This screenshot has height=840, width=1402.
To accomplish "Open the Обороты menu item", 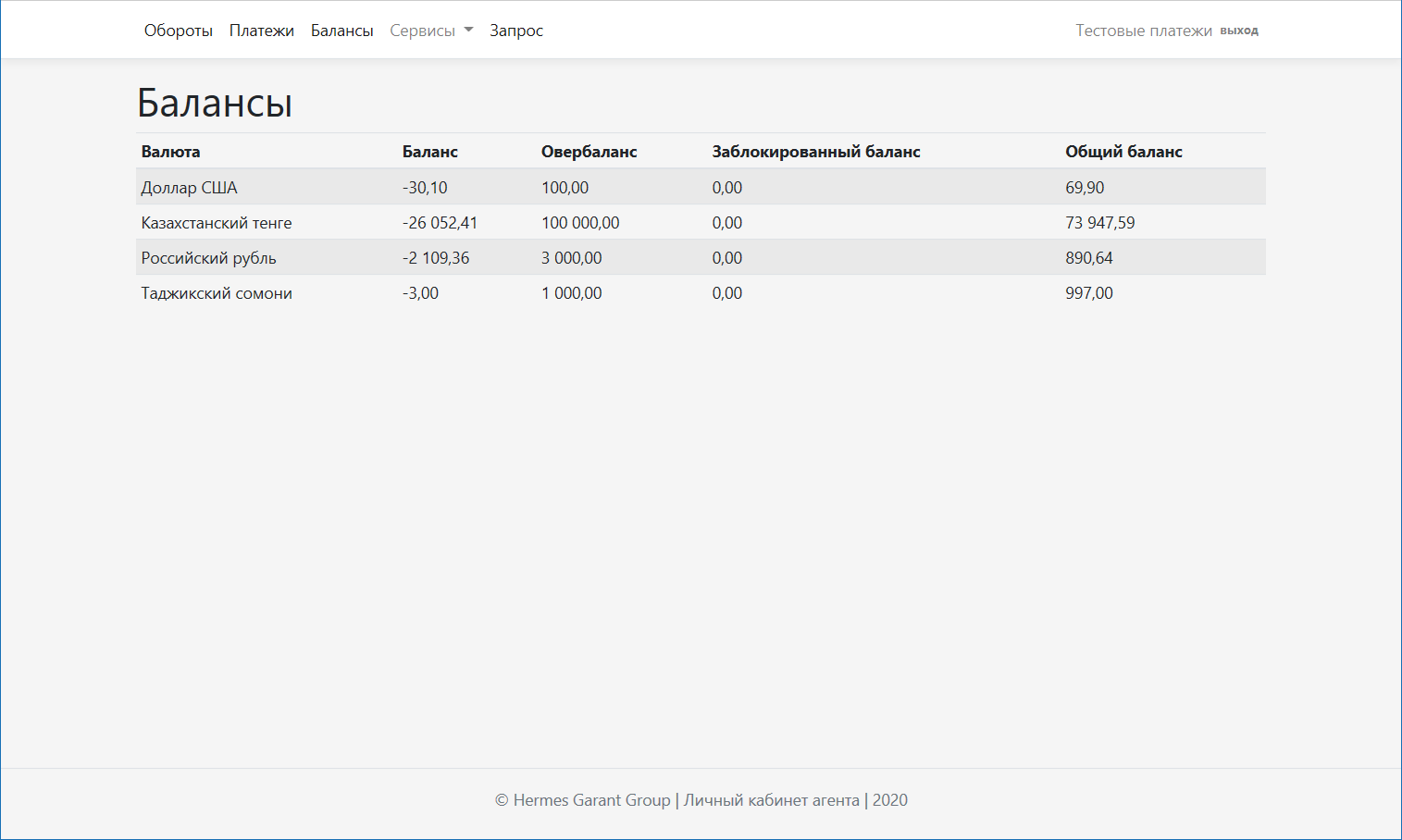I will coord(179,31).
